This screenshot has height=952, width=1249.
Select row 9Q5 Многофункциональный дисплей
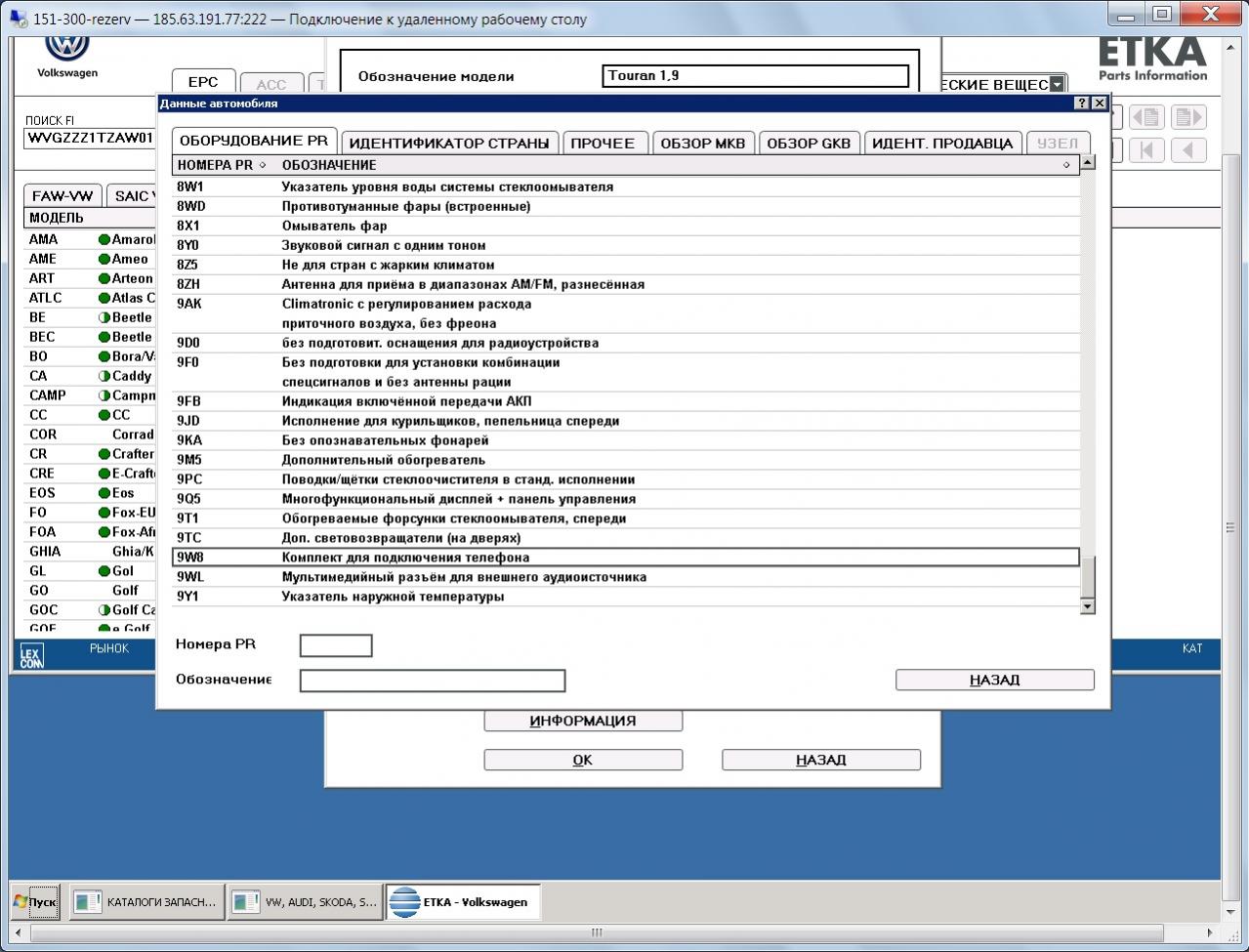pos(626,499)
